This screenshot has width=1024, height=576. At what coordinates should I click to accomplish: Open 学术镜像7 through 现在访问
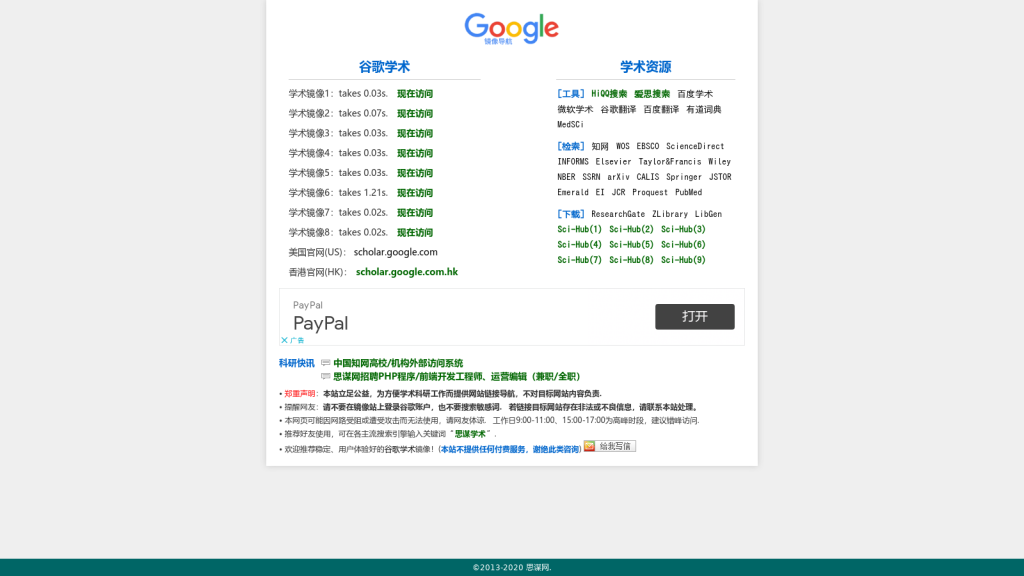(415, 213)
